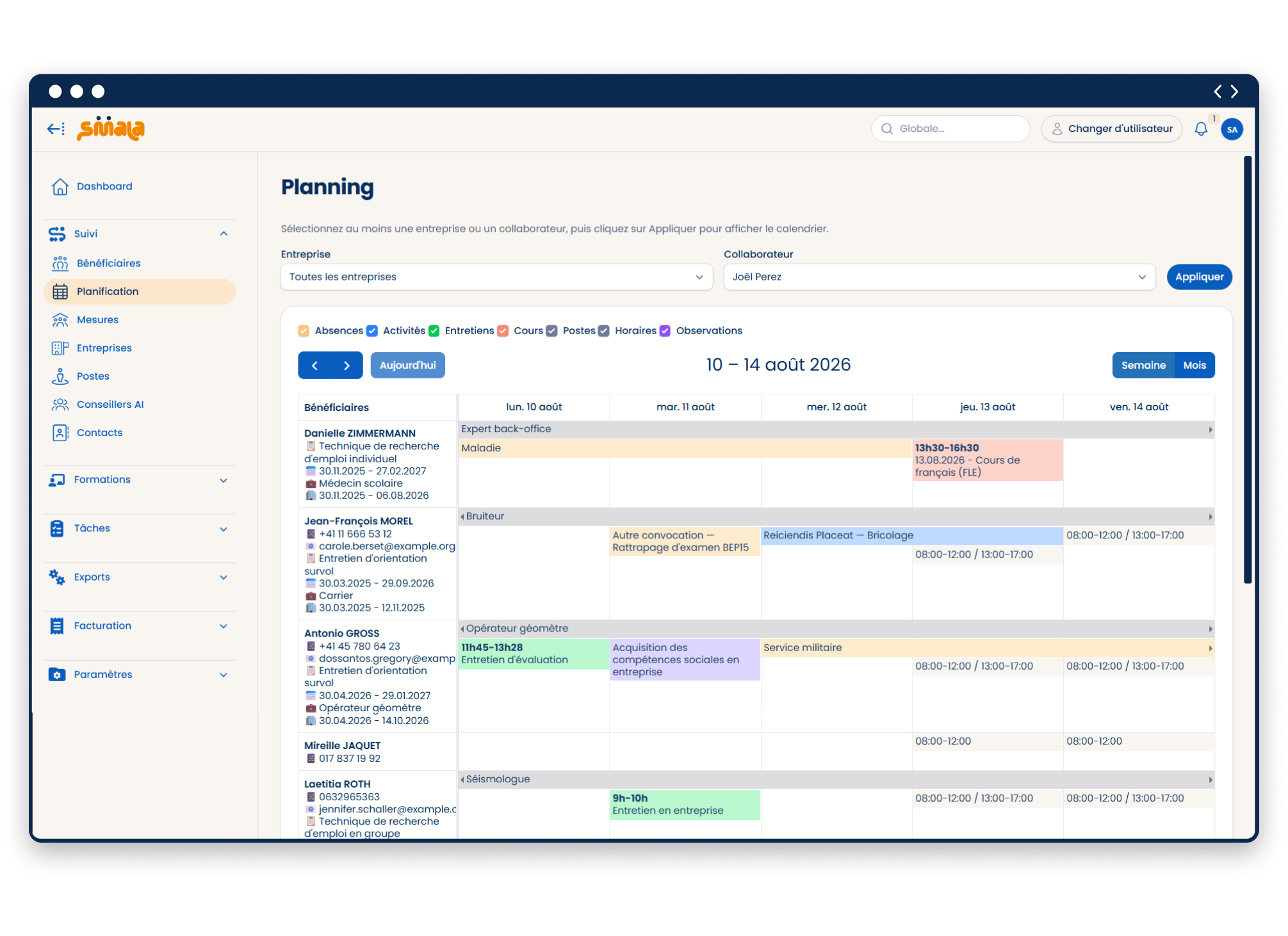Click the Formations icon
The height and width of the screenshot is (936, 1288).
(57, 480)
